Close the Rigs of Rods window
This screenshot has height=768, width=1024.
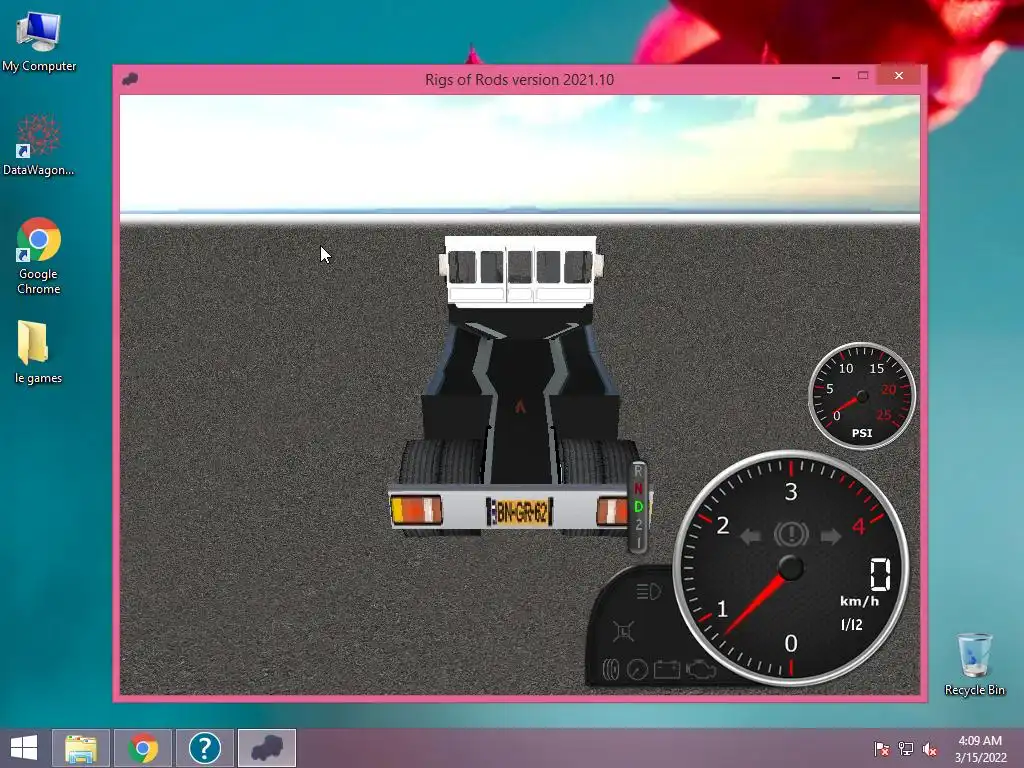coord(899,76)
